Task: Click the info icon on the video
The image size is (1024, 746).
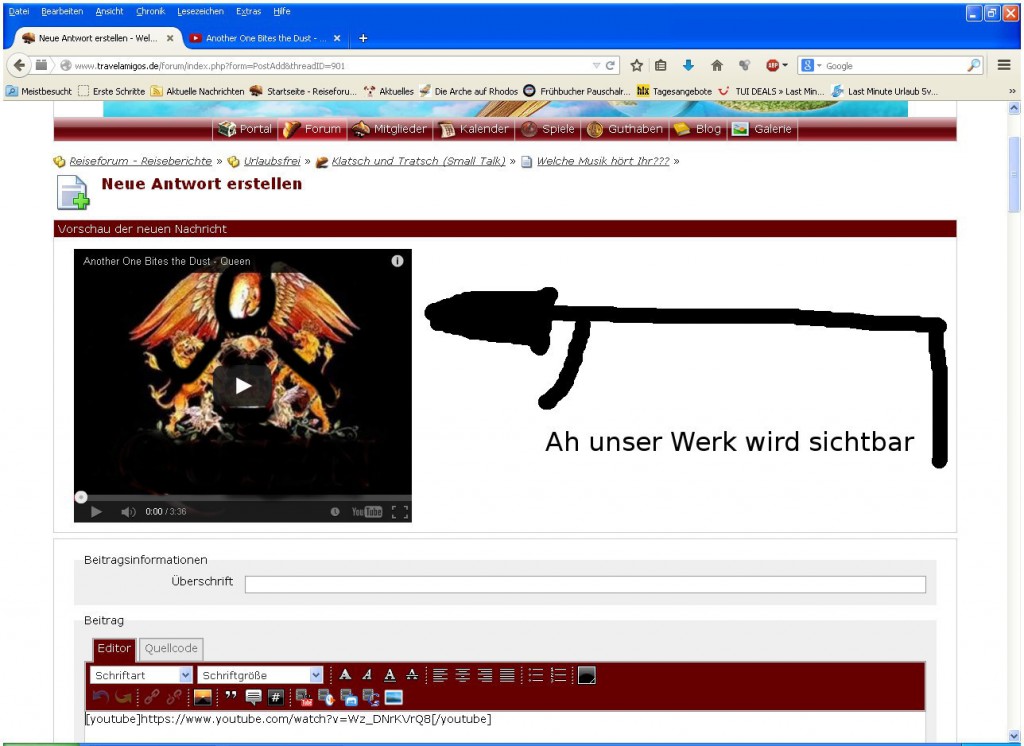Action: click(x=397, y=261)
